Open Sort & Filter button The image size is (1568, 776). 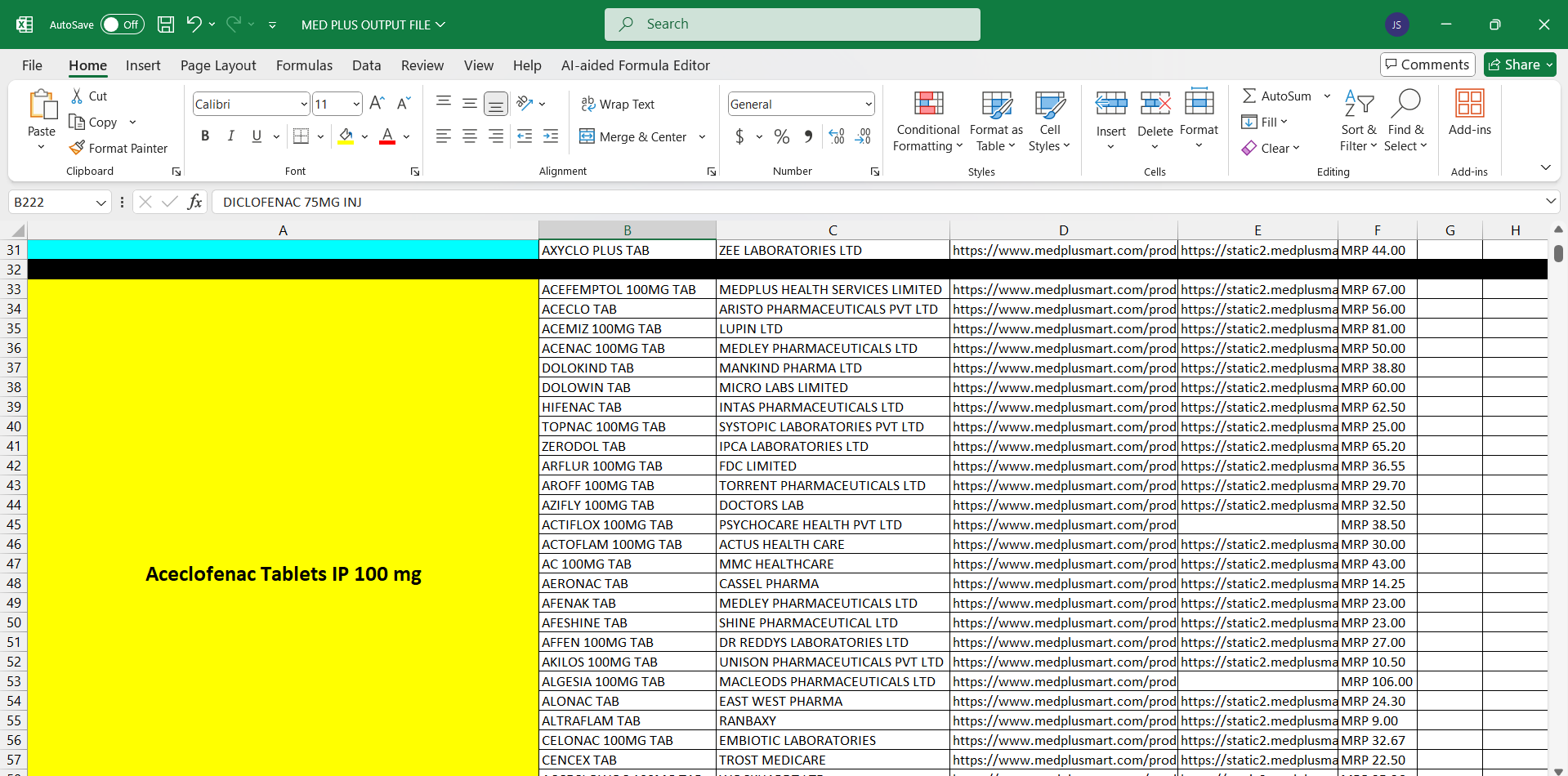pos(1358,121)
